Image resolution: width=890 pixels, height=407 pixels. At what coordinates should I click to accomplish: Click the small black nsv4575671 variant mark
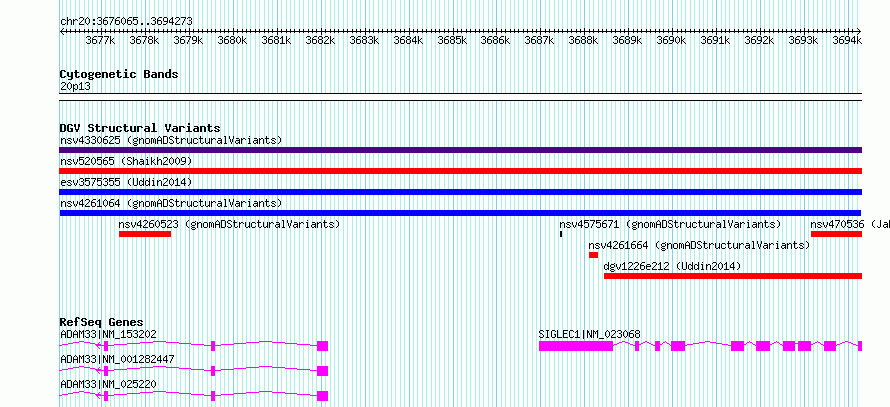[561, 234]
